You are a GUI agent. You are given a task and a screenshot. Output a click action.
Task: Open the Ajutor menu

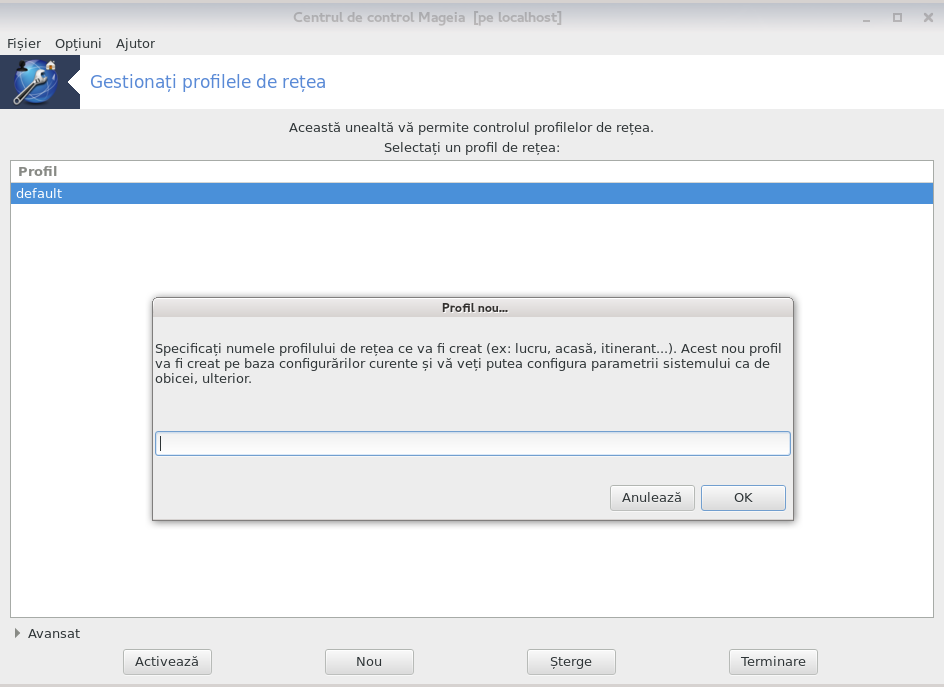[135, 43]
